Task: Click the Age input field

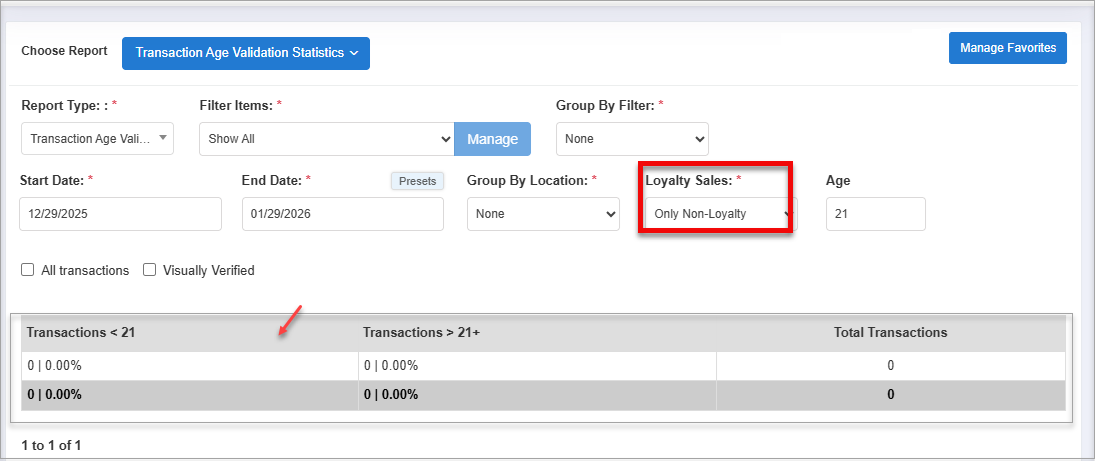Action: pos(875,214)
